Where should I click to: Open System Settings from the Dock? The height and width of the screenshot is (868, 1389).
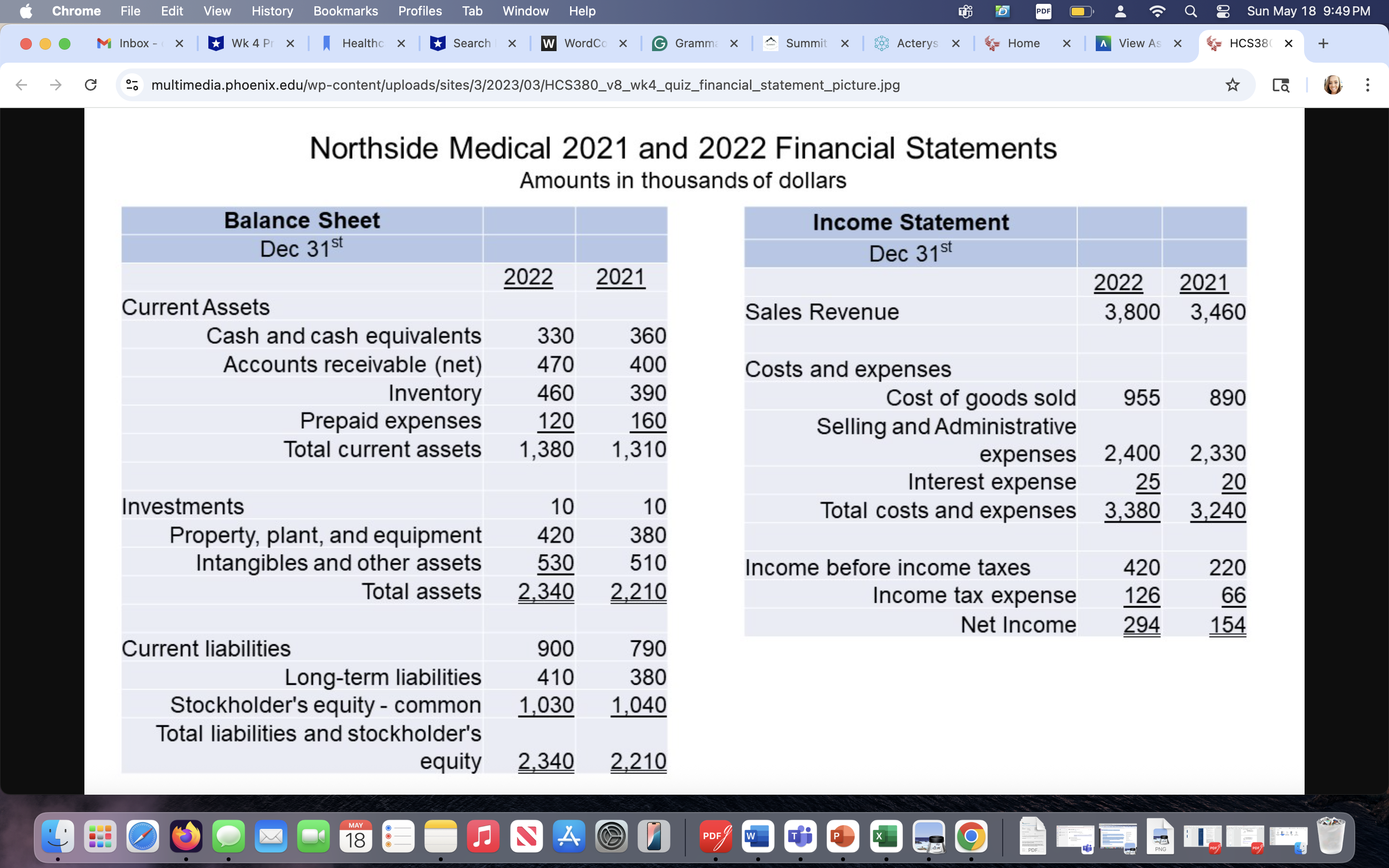(611, 837)
